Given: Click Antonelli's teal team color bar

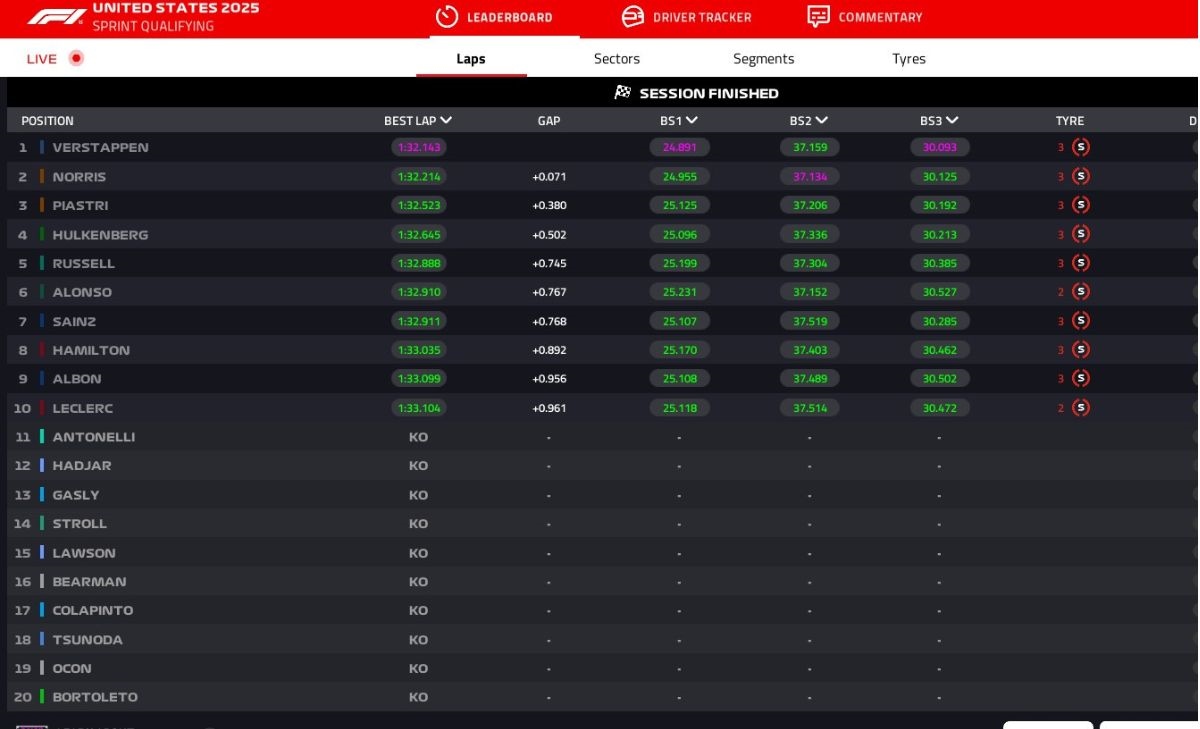Looking at the screenshot, I should tap(42, 437).
